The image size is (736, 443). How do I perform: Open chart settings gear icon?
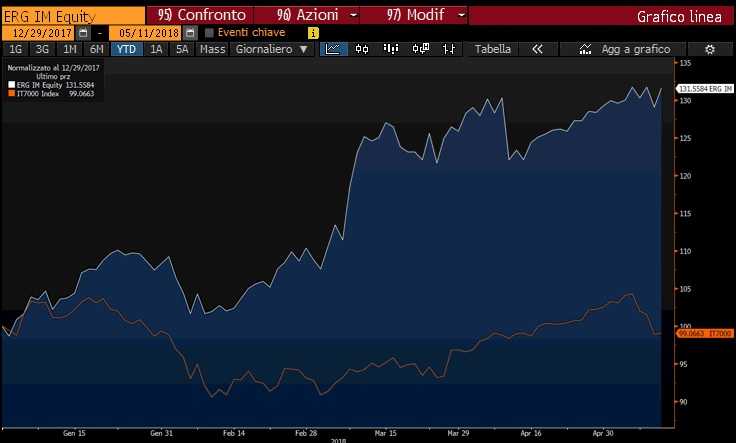710,49
